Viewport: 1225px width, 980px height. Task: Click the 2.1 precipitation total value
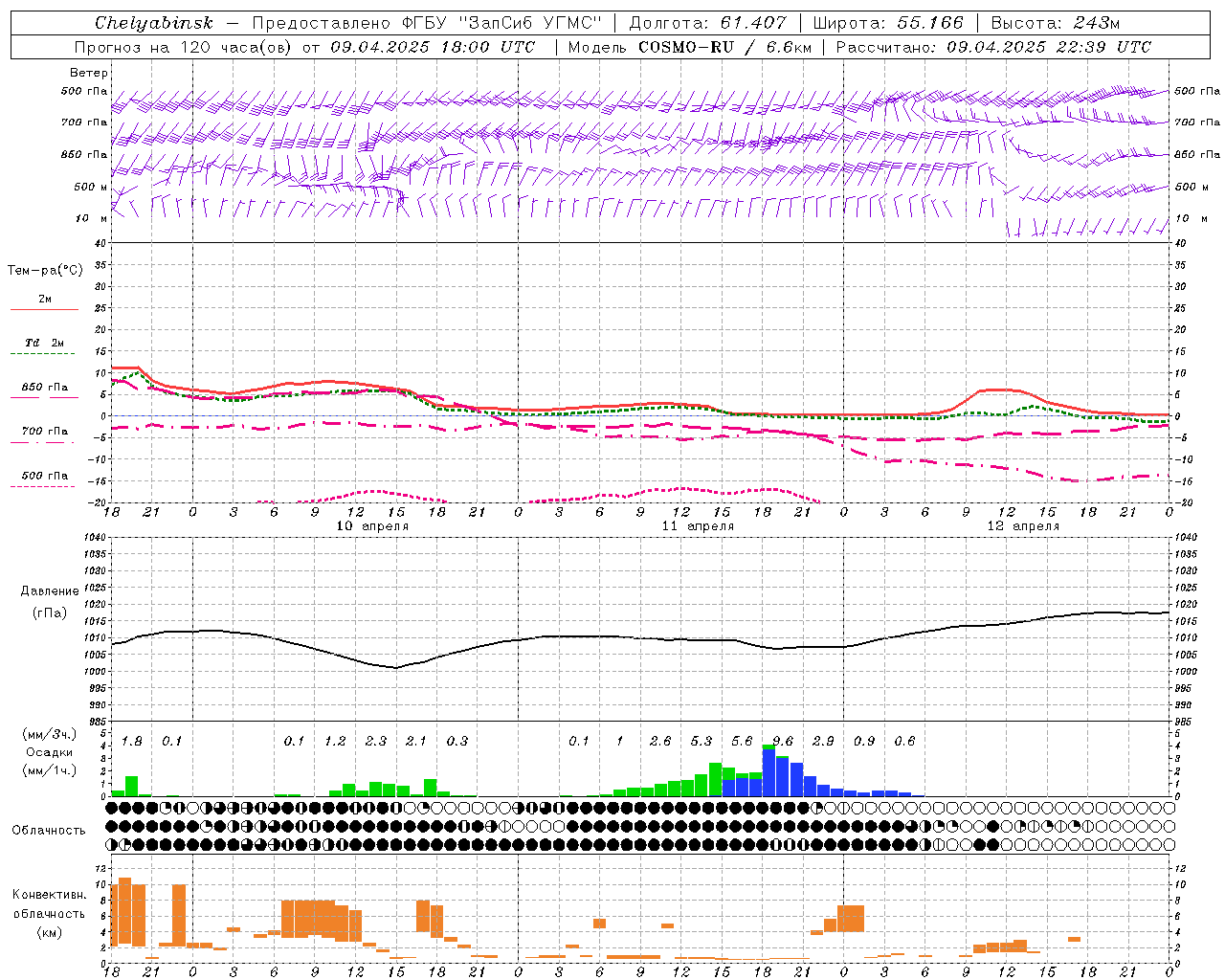tap(416, 742)
